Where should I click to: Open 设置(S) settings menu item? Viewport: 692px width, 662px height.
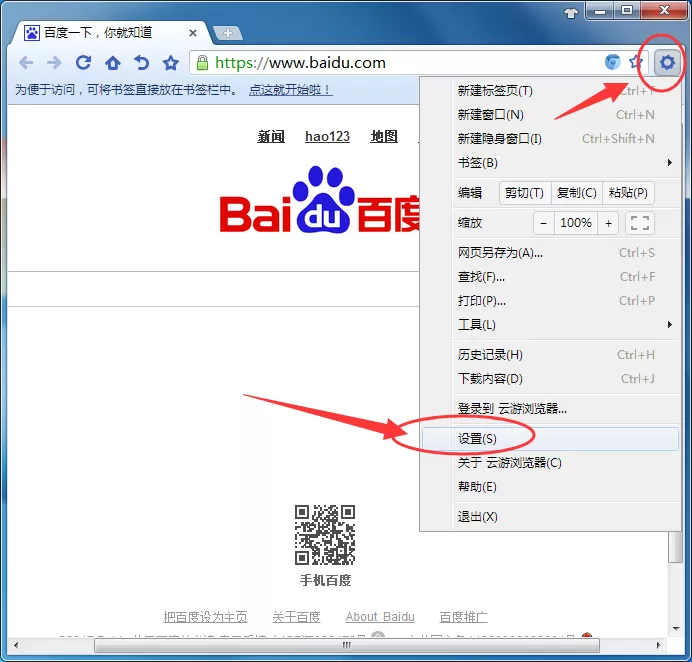tap(550, 439)
